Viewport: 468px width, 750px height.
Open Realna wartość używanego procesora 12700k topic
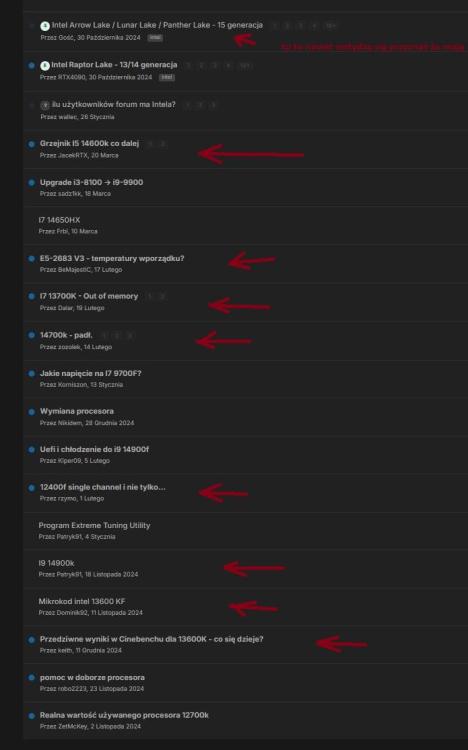124,715
